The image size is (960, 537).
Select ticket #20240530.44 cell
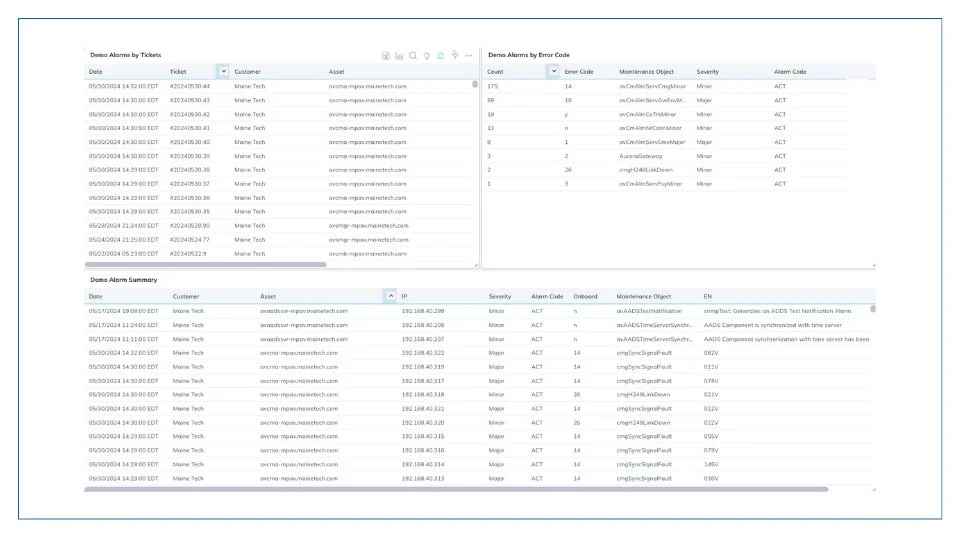point(190,86)
